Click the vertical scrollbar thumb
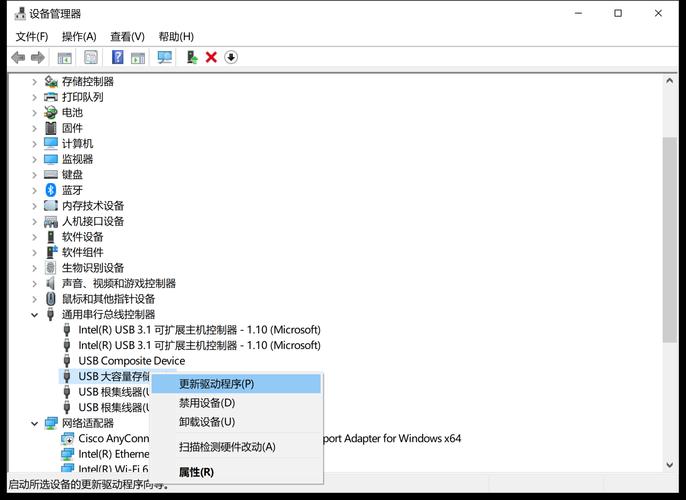This screenshot has height=500, width=686. click(669, 240)
